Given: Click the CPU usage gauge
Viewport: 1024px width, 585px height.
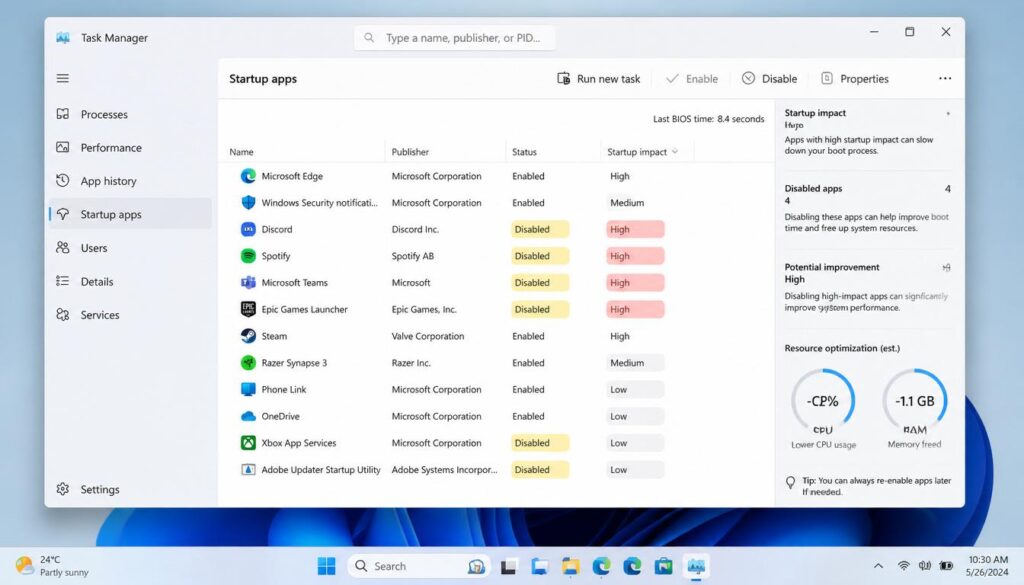Looking at the screenshot, I should click(x=823, y=401).
